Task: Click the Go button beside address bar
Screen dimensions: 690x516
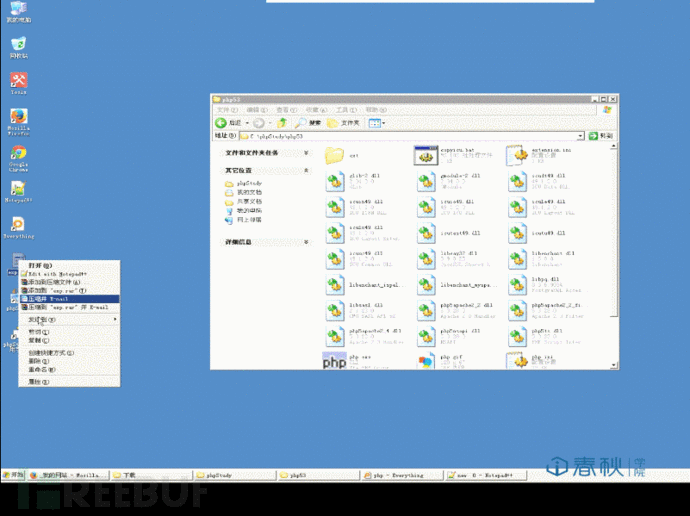Action: point(601,136)
